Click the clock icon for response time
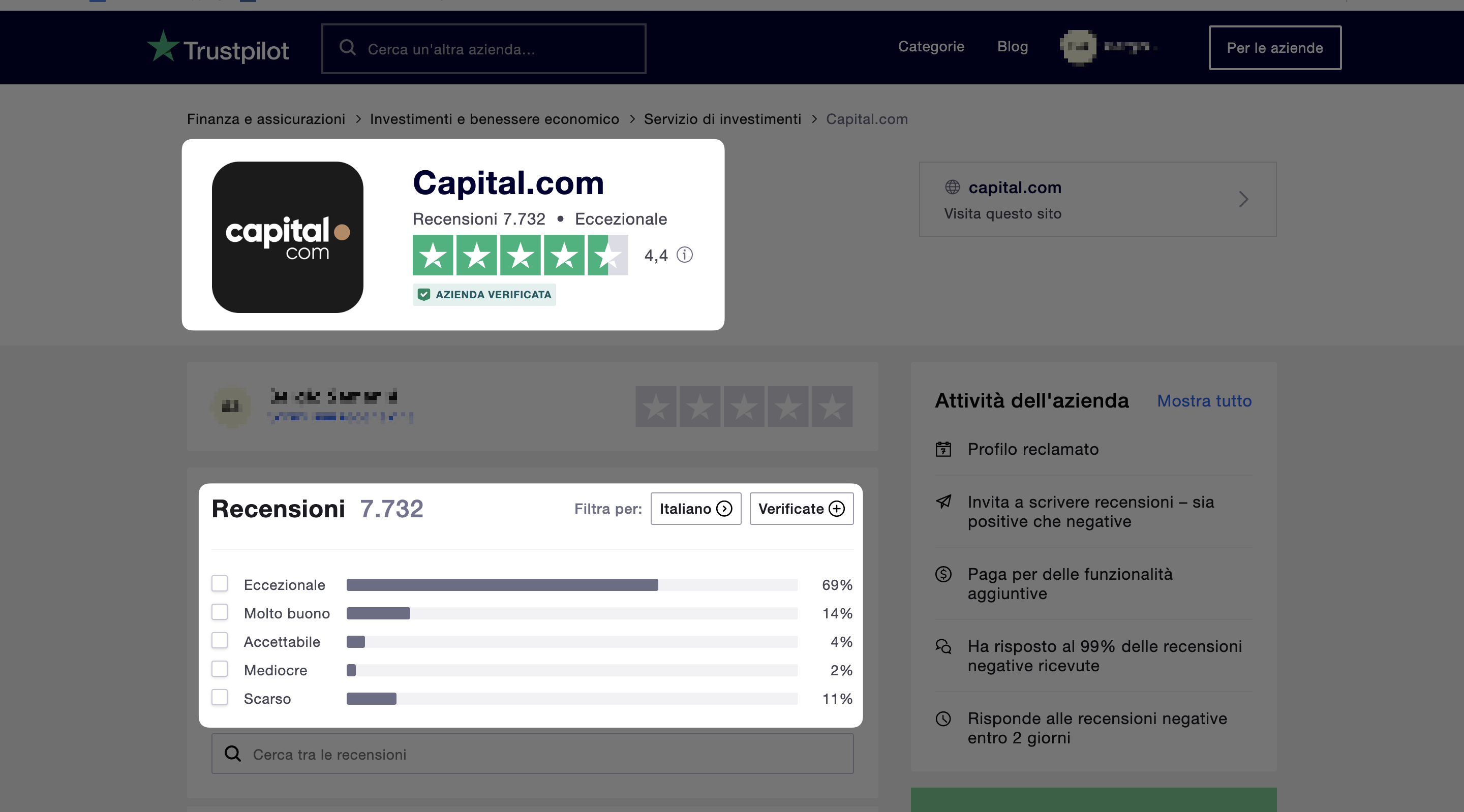 943,718
